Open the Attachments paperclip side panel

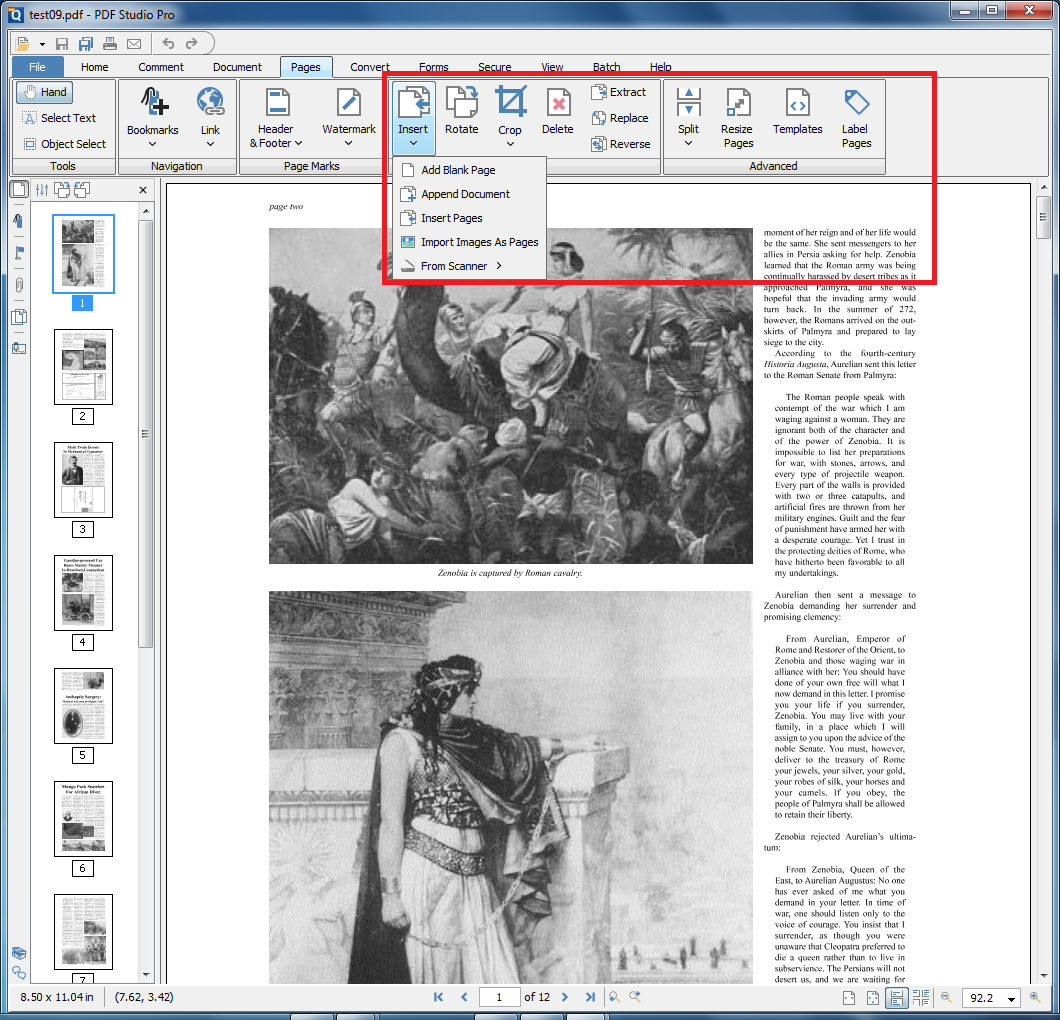click(x=19, y=285)
